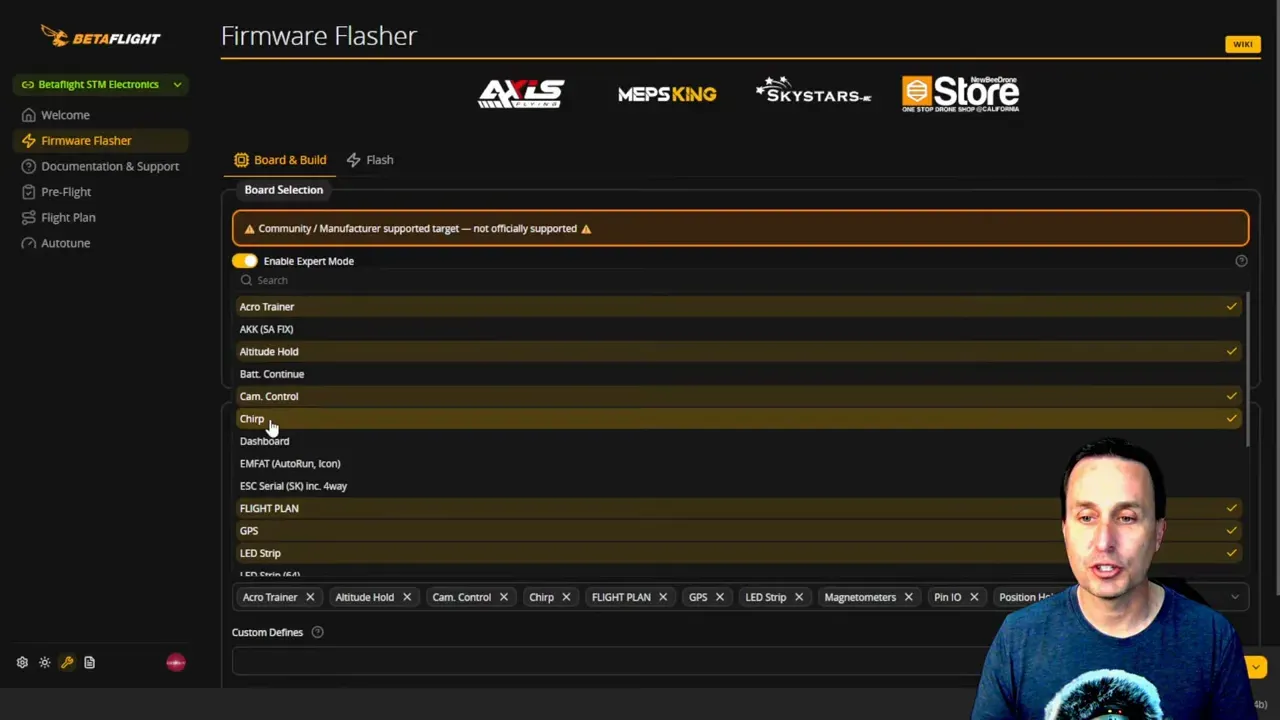This screenshot has width=1280, height=720.
Task: Go to Welcome in the sidebar
Action: (101, 115)
